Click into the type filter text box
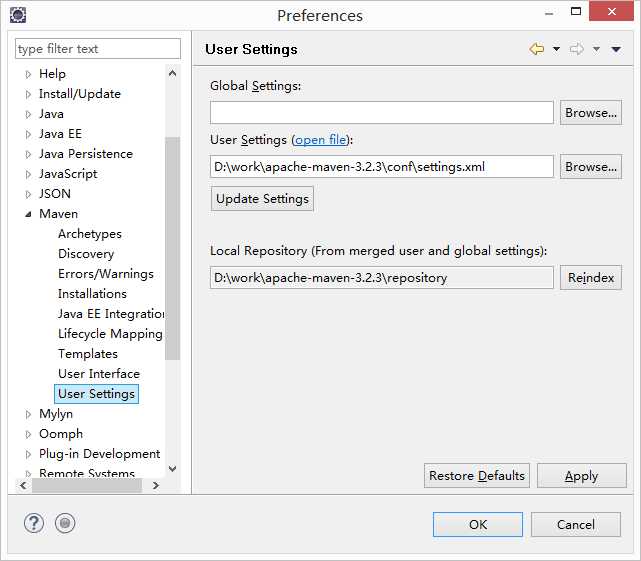 tap(98, 49)
